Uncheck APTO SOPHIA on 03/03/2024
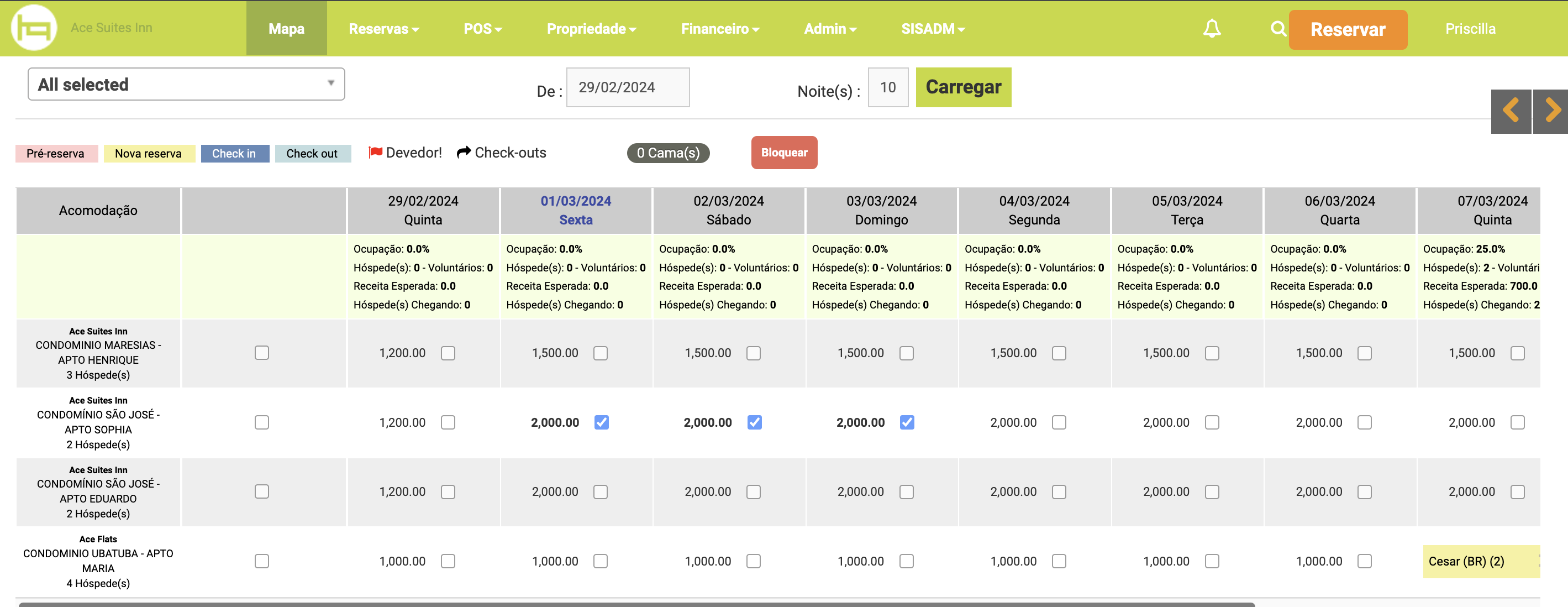 907,422
